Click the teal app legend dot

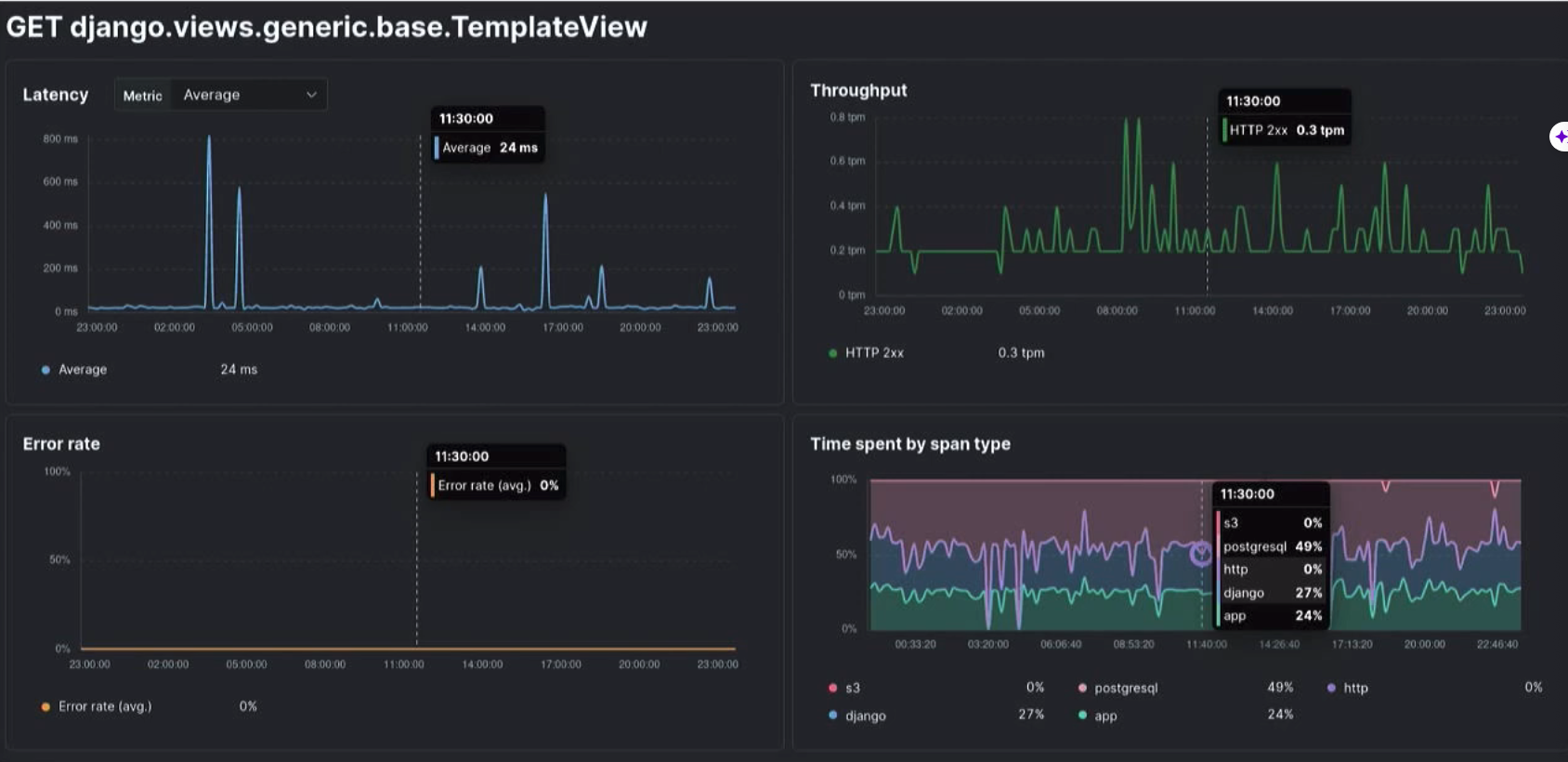[1082, 716]
